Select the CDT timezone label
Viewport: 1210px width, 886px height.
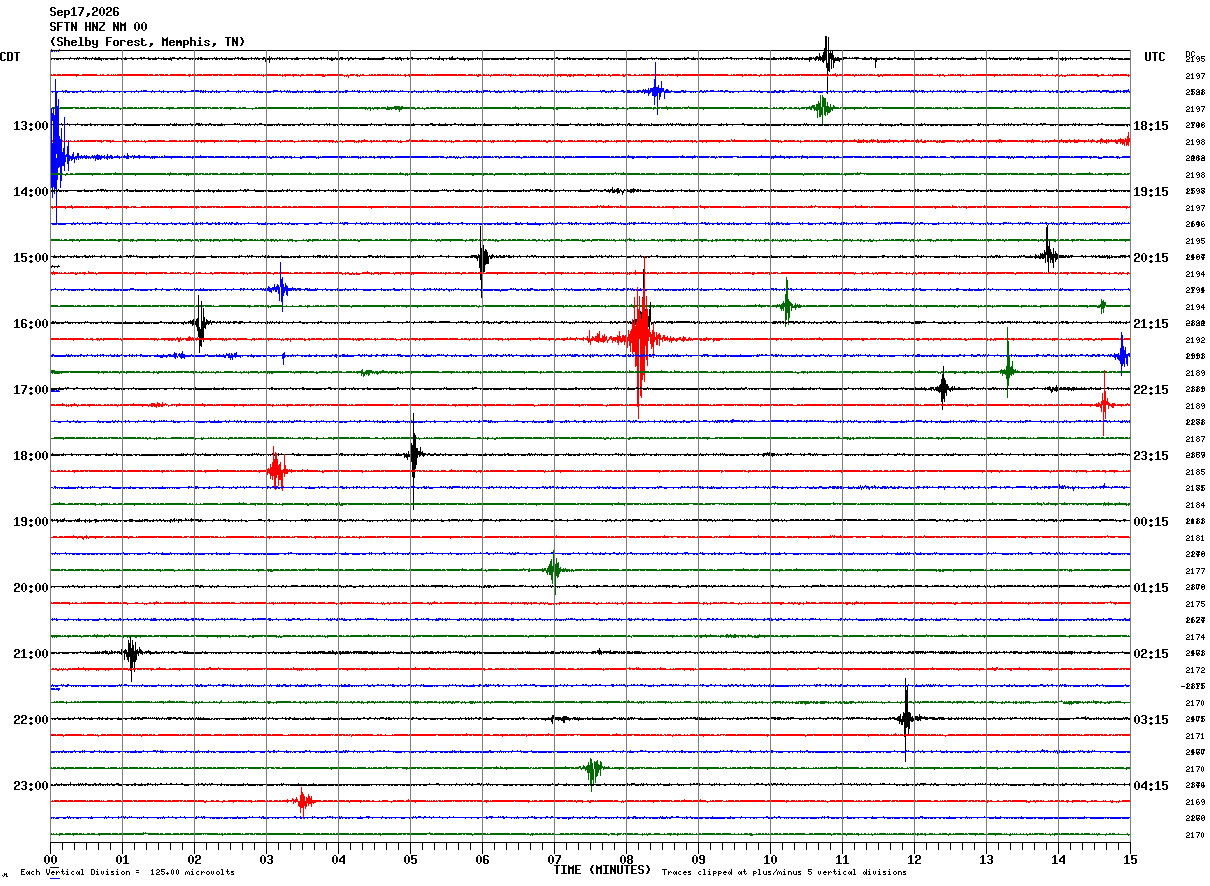pos(10,57)
